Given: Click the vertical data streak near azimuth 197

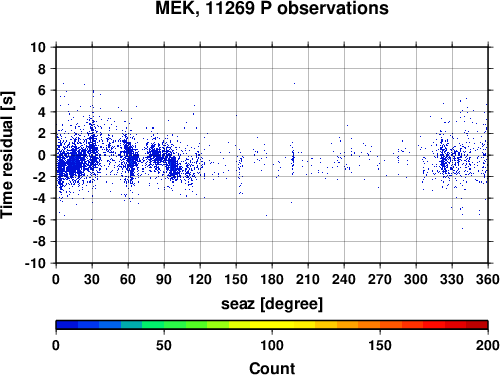Looking at the screenshot, I should click(x=293, y=159).
